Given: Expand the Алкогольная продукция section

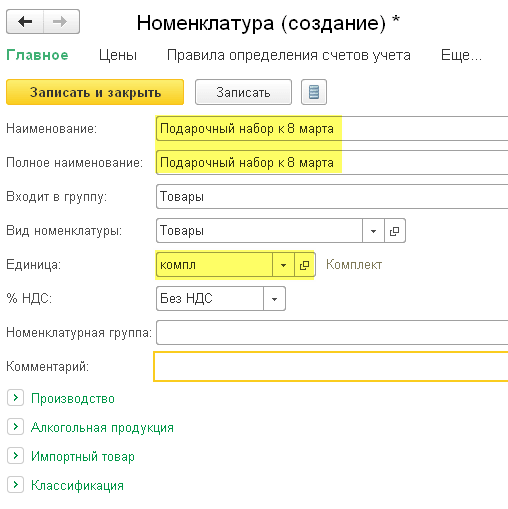Looking at the screenshot, I should point(15,427).
